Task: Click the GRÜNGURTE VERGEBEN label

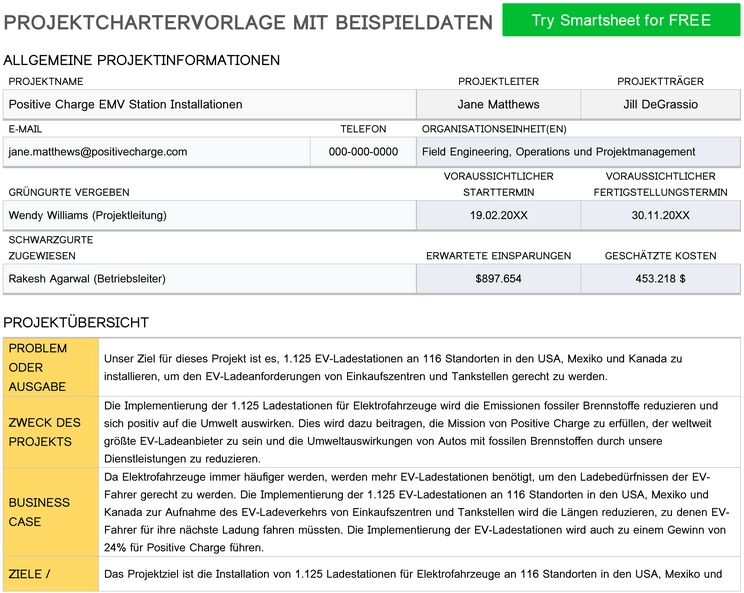Action: (x=69, y=192)
